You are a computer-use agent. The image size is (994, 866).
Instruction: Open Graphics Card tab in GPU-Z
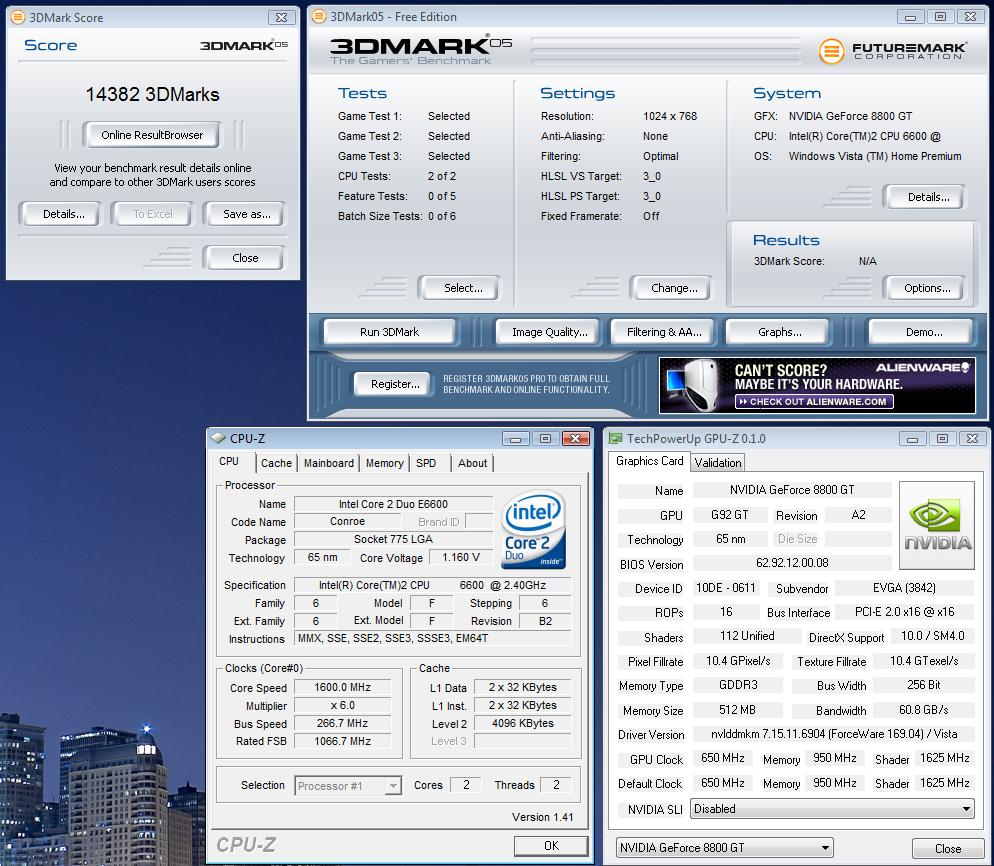coord(649,461)
